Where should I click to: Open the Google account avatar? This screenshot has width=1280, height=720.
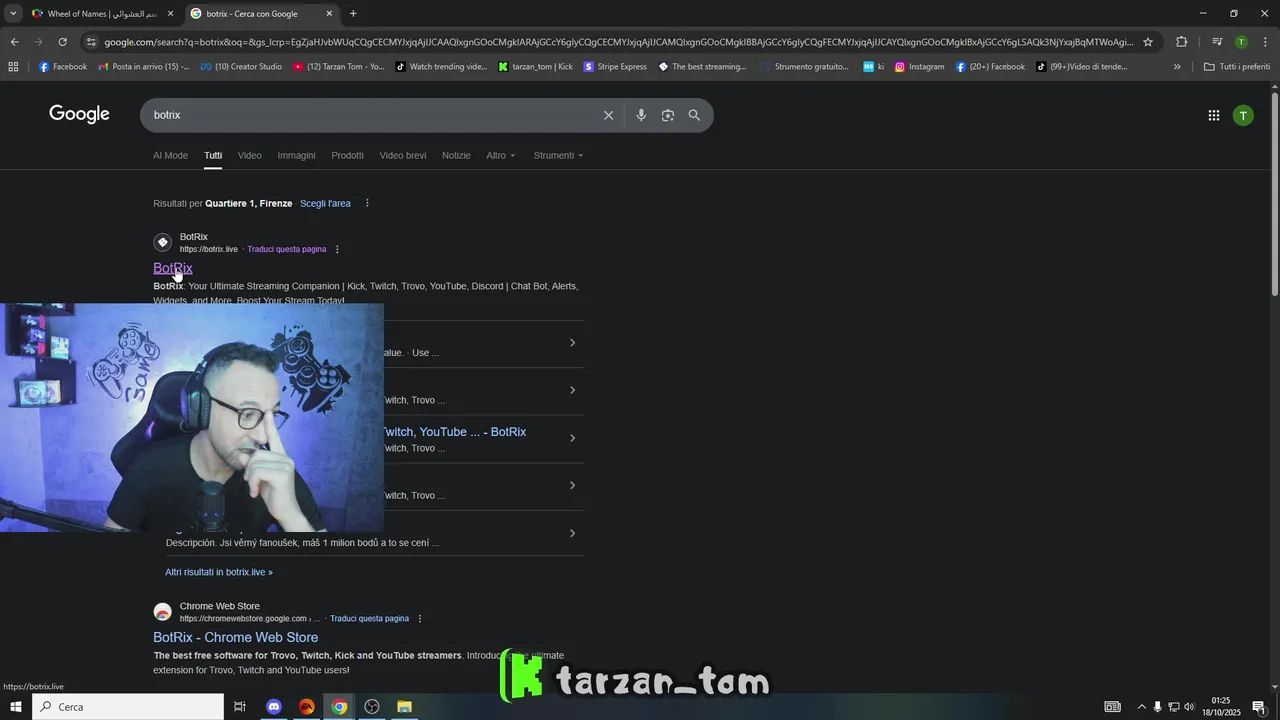pyautogui.click(x=1243, y=115)
